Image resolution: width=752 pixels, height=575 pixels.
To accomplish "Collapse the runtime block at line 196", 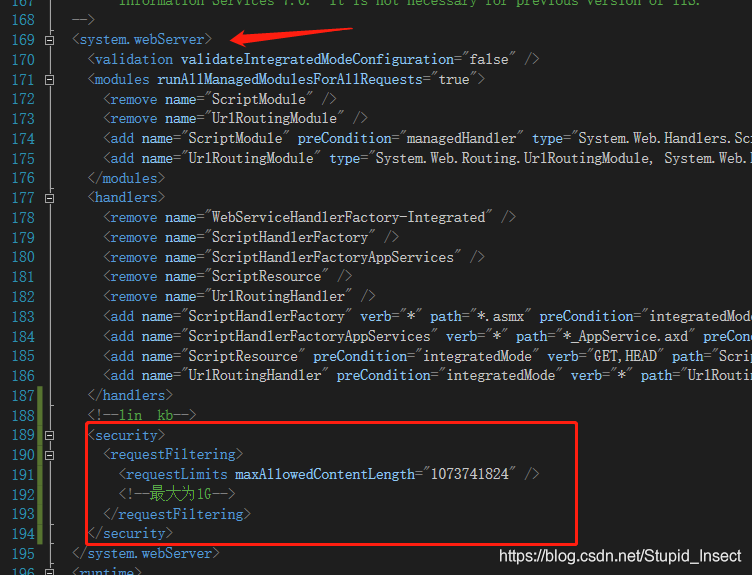I will (49, 572).
